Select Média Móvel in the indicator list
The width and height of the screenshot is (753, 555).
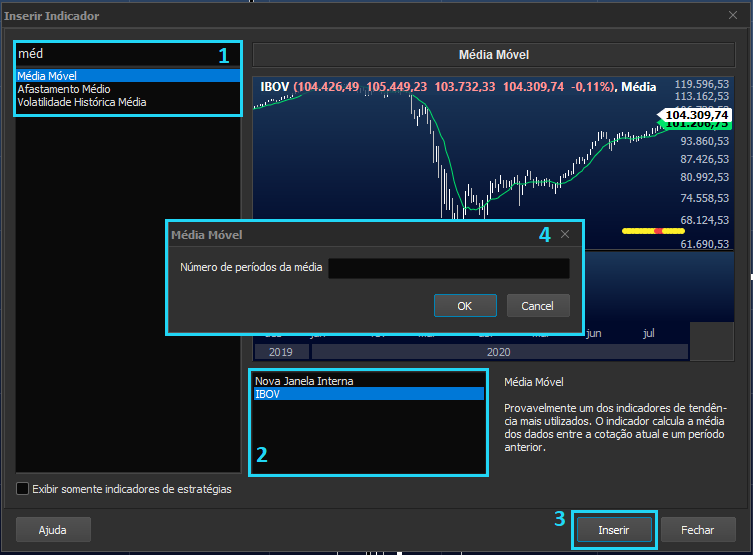(x=128, y=76)
